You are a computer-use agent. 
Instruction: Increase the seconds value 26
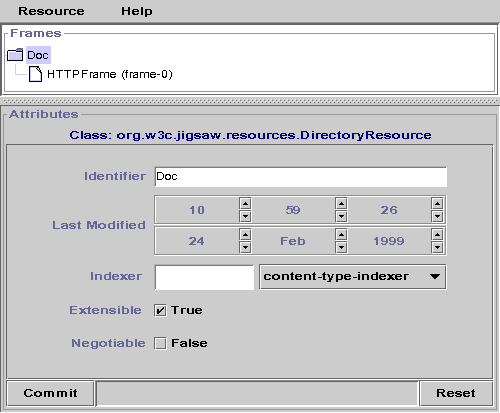point(437,203)
